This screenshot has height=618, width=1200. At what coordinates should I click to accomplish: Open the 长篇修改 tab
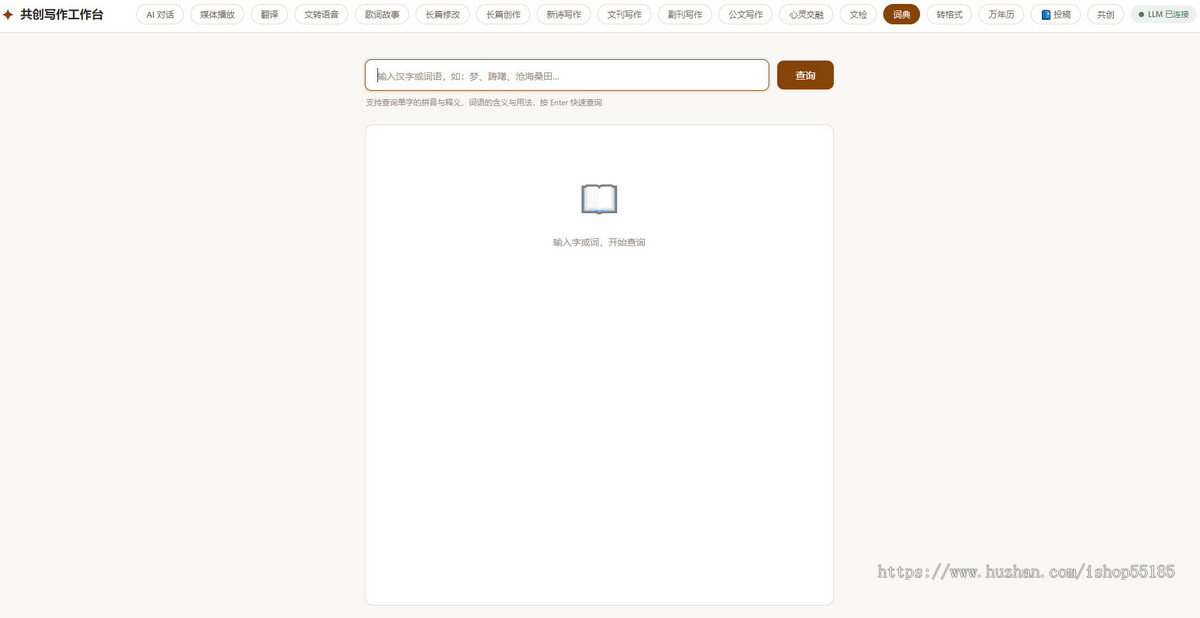443,15
